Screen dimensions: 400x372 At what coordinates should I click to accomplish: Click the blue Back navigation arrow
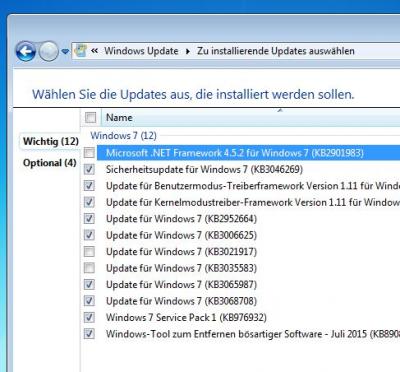[25, 51]
